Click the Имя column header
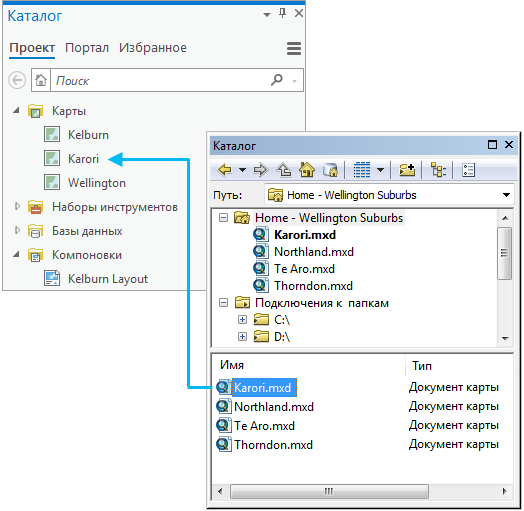Image resolution: width=524 pixels, height=511 pixels. 232,365
